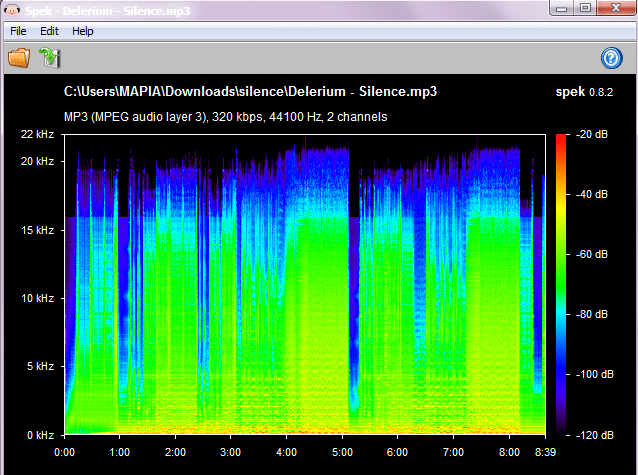The width and height of the screenshot is (638, 475).
Task: Click the MP3 320 kbps format description line
Action: coord(225,117)
